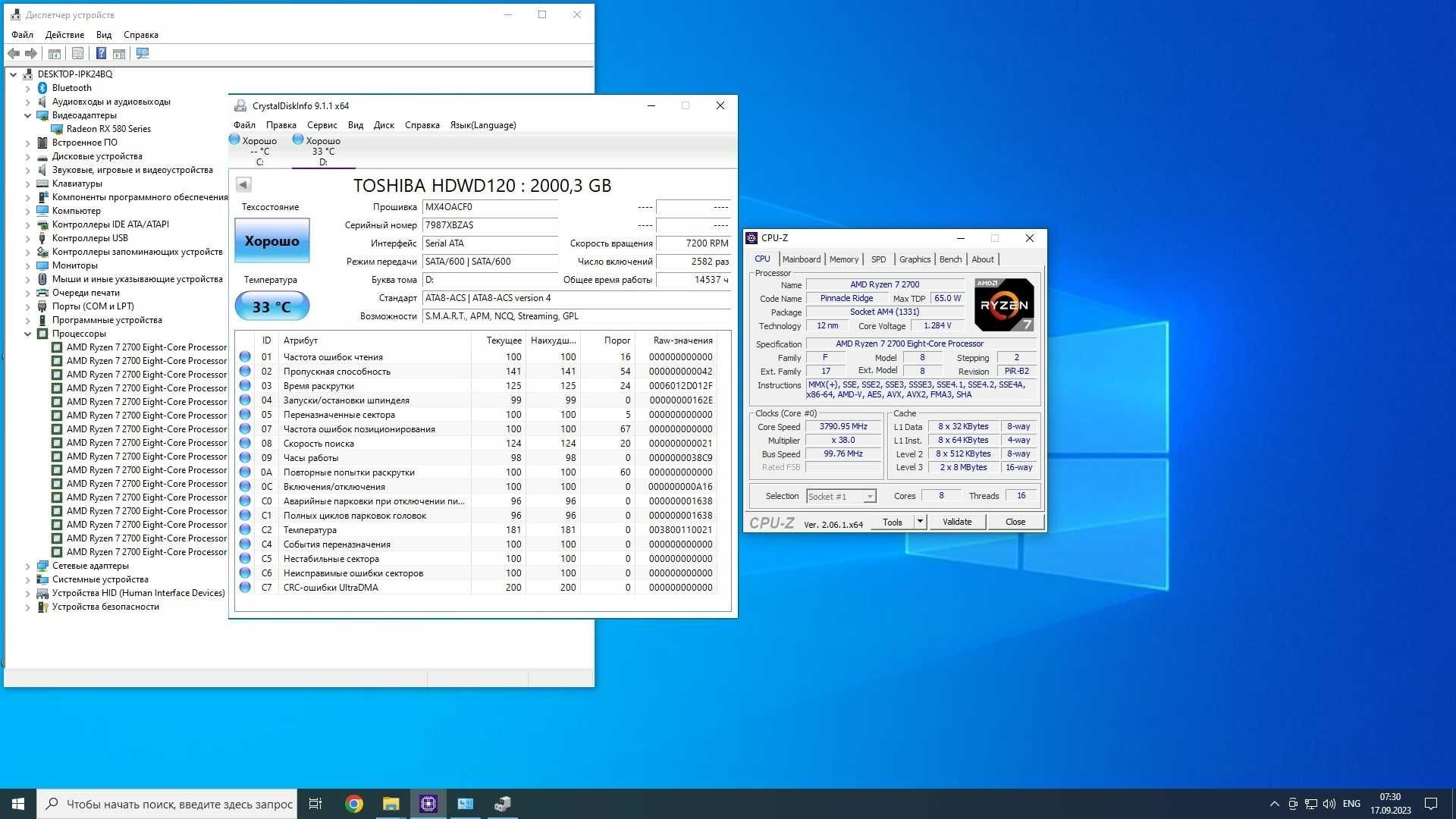Collapse the Процессоры category
1456x819 pixels.
tap(28, 334)
